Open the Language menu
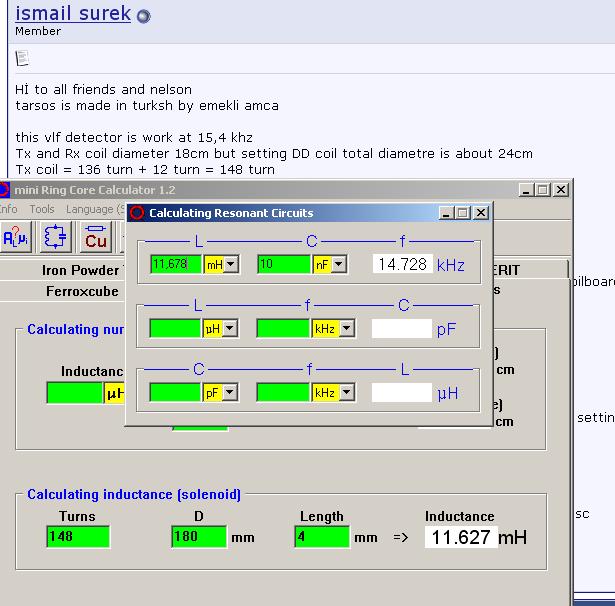 (92, 209)
